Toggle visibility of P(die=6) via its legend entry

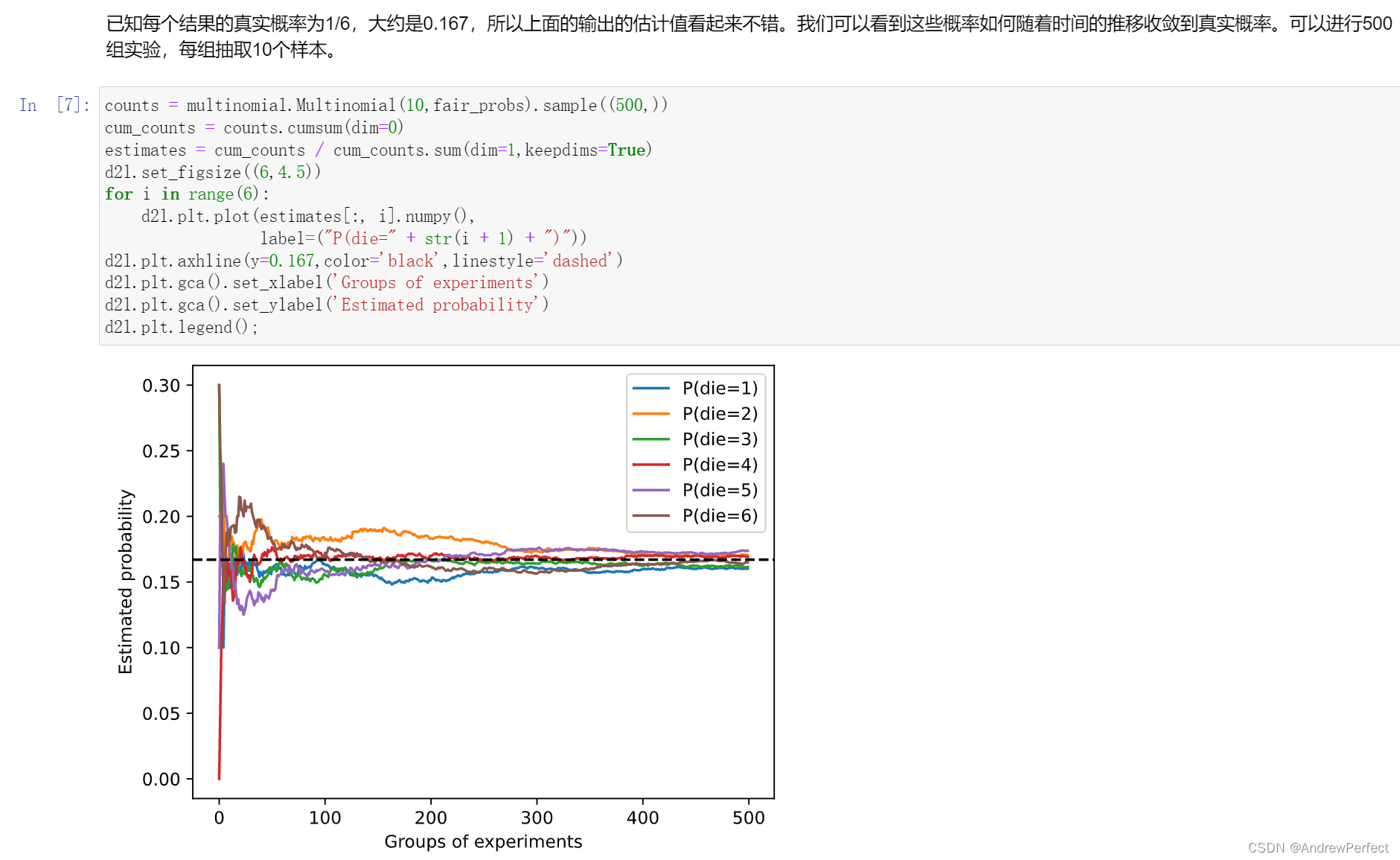pyautogui.click(x=720, y=515)
